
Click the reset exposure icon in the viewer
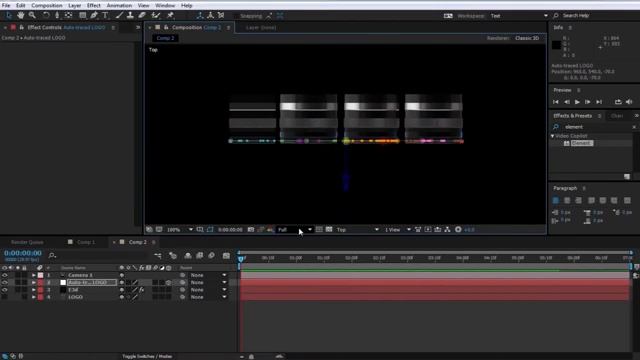click(458, 230)
